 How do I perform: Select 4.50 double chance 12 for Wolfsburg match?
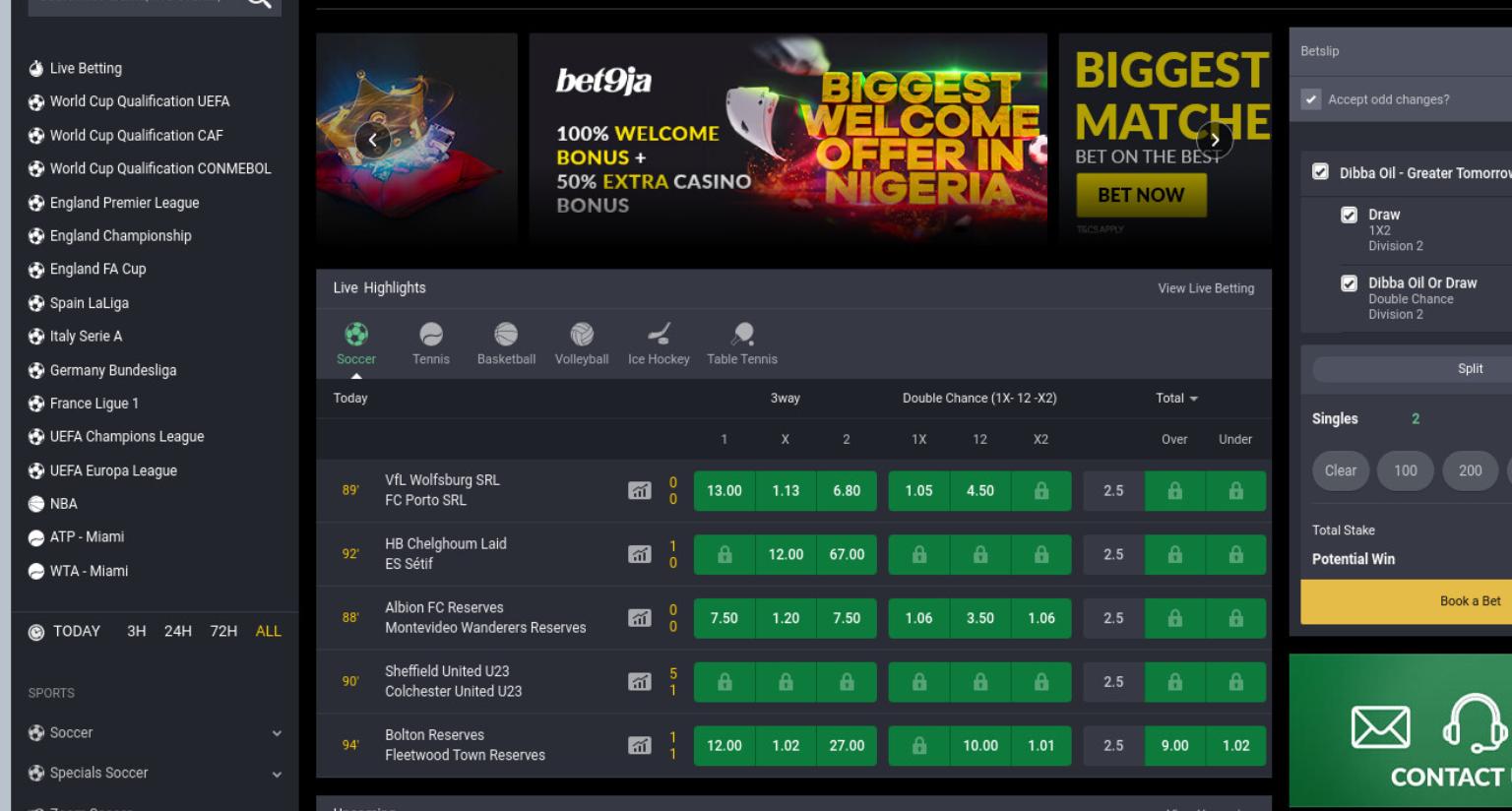coord(980,491)
